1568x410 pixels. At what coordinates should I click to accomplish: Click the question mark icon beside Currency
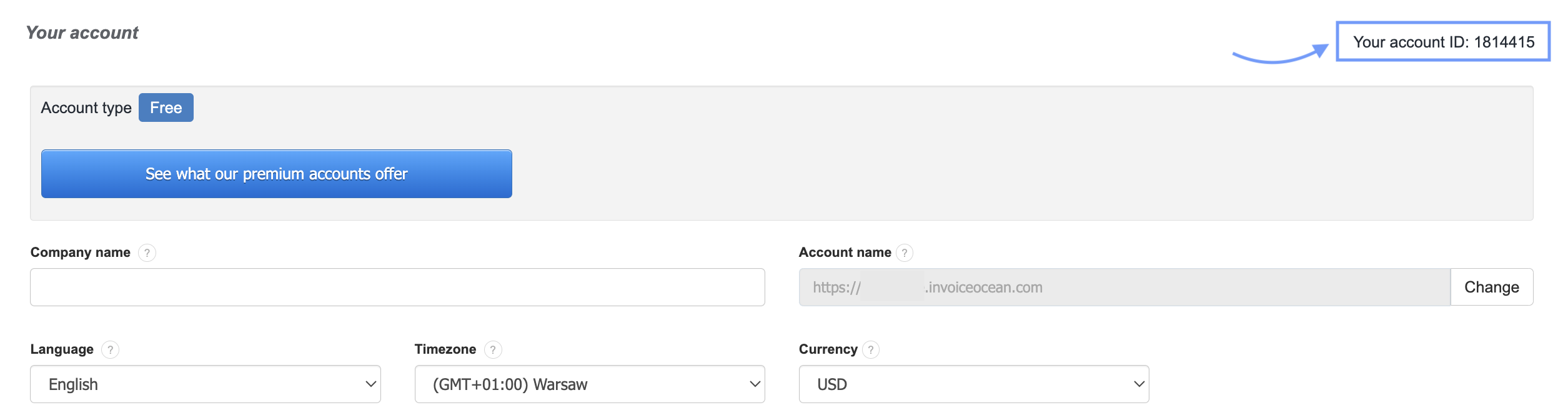coord(870,349)
